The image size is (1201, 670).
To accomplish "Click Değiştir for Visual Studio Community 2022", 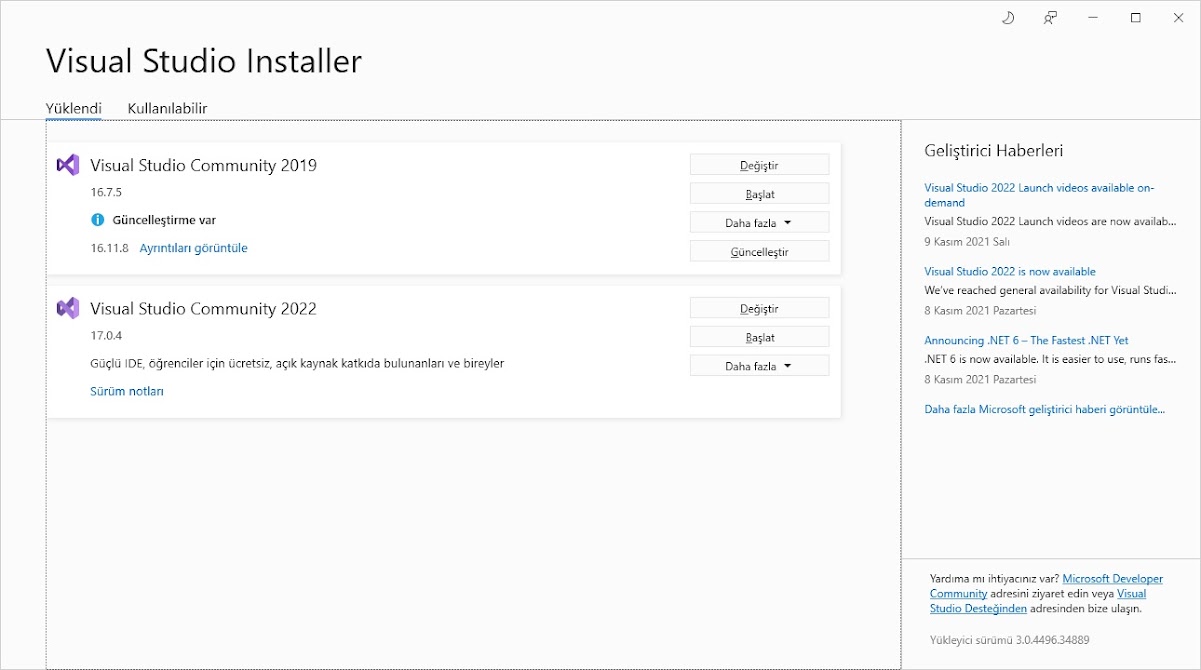I will pyautogui.click(x=759, y=308).
